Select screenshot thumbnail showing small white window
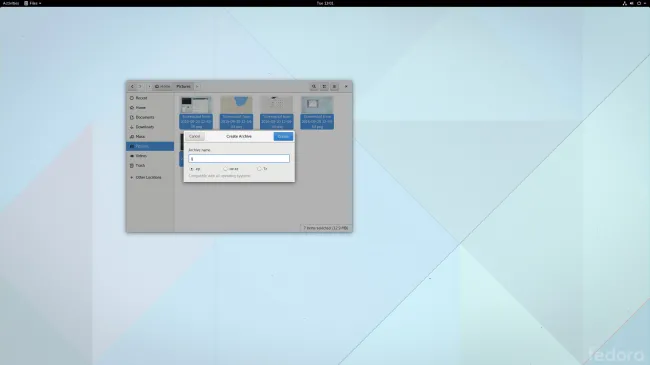This screenshot has height=365, width=650. tap(317, 105)
